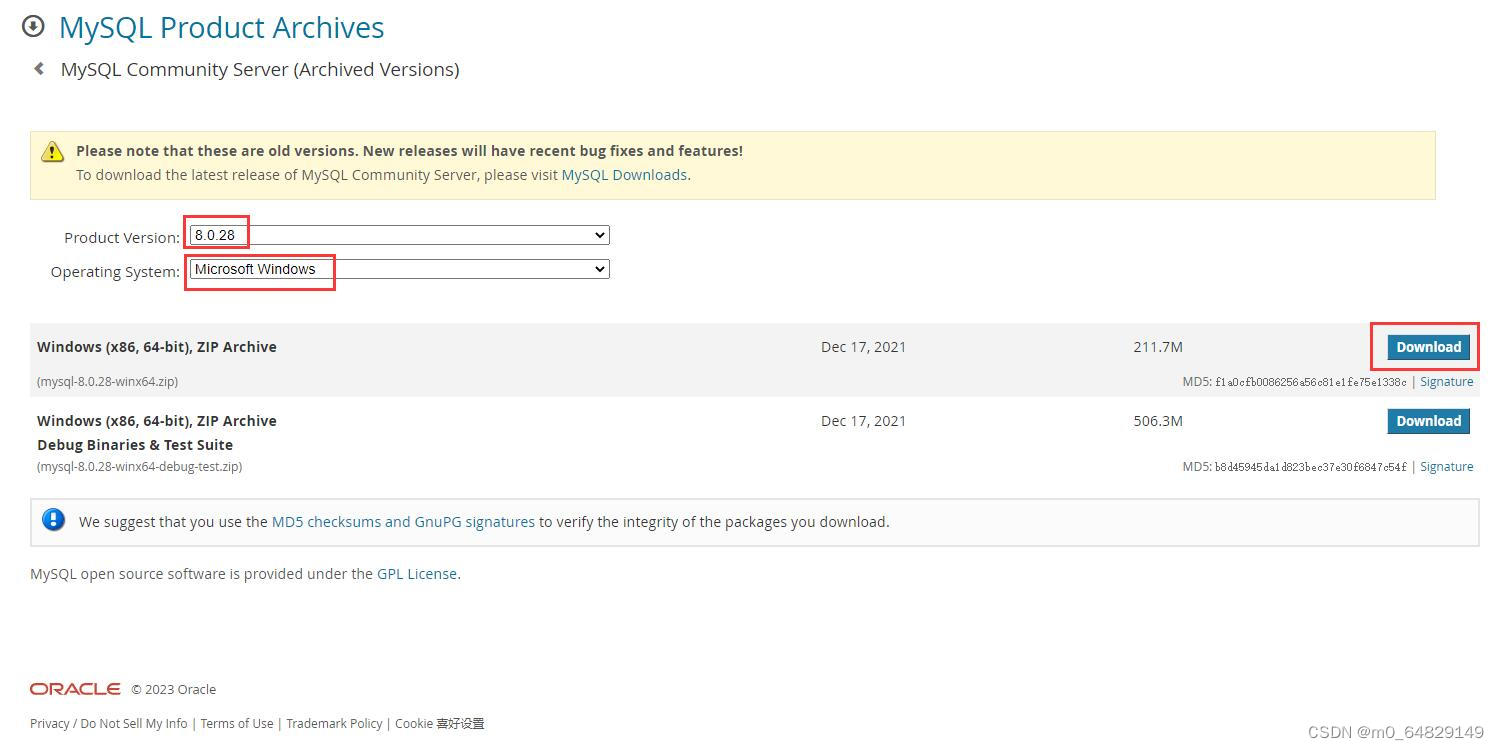Open MD5 checksums and GnuPG signatures link

pos(403,522)
